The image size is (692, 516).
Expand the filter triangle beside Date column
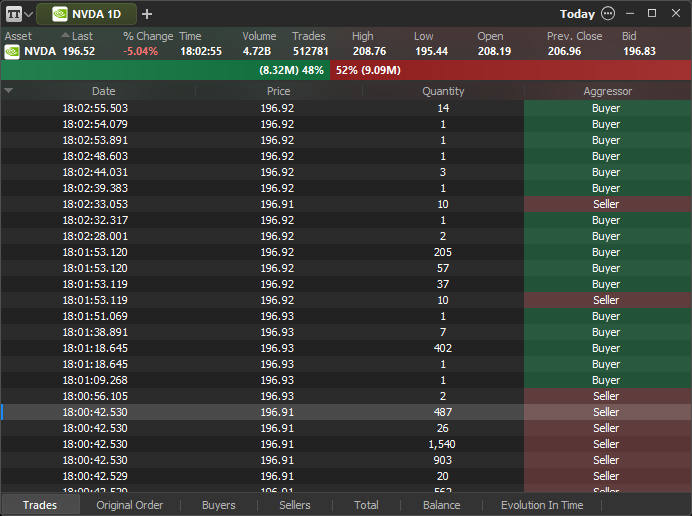pos(8,90)
